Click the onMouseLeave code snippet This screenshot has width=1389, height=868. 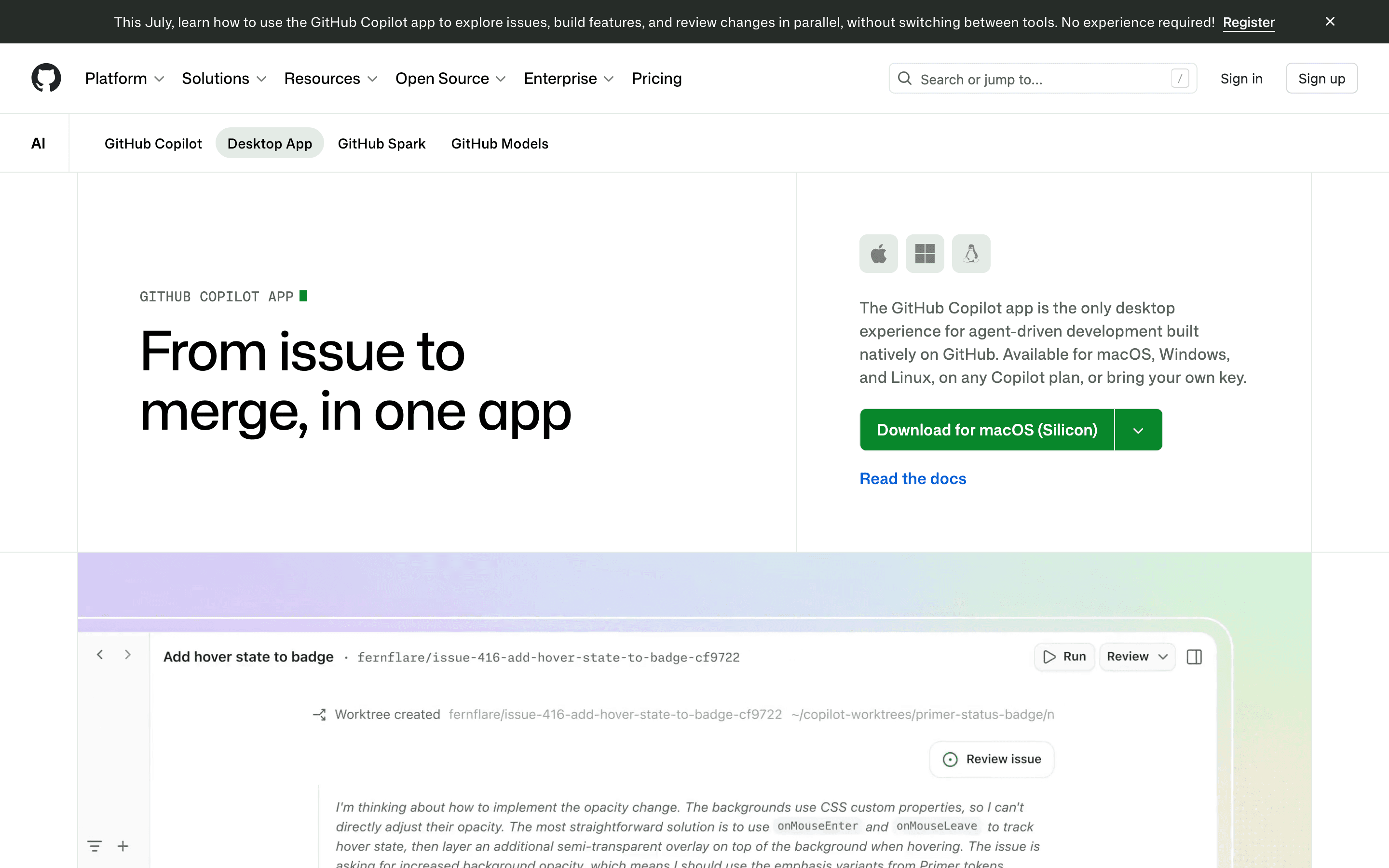point(937,826)
